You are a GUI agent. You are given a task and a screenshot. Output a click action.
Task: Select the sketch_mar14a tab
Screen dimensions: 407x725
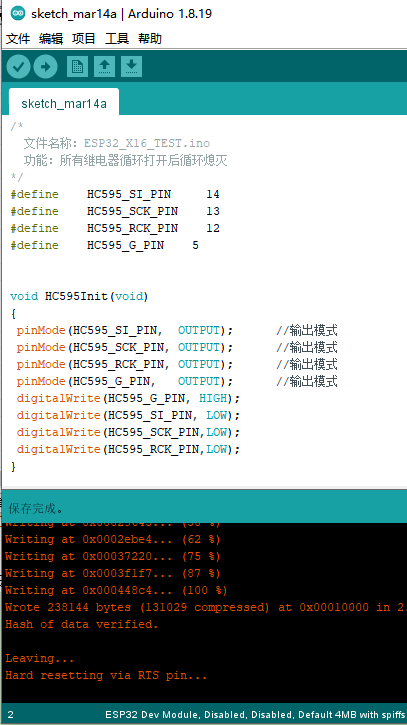pos(64,103)
